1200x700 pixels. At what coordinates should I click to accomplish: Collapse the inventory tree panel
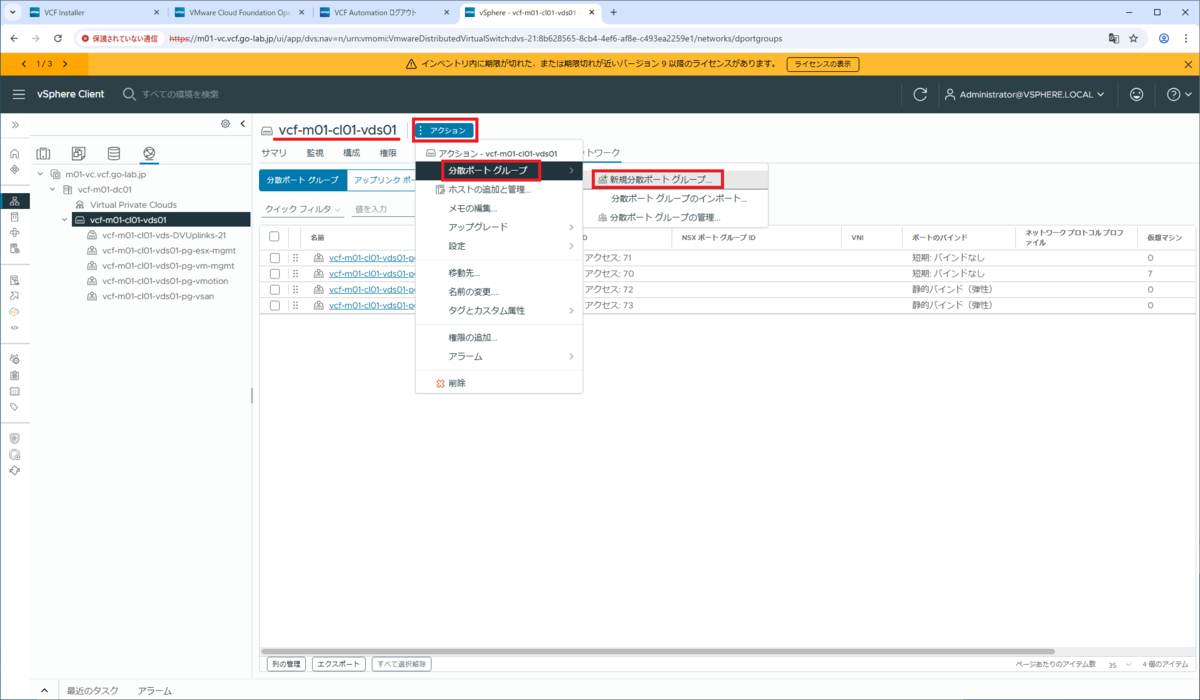coord(243,124)
